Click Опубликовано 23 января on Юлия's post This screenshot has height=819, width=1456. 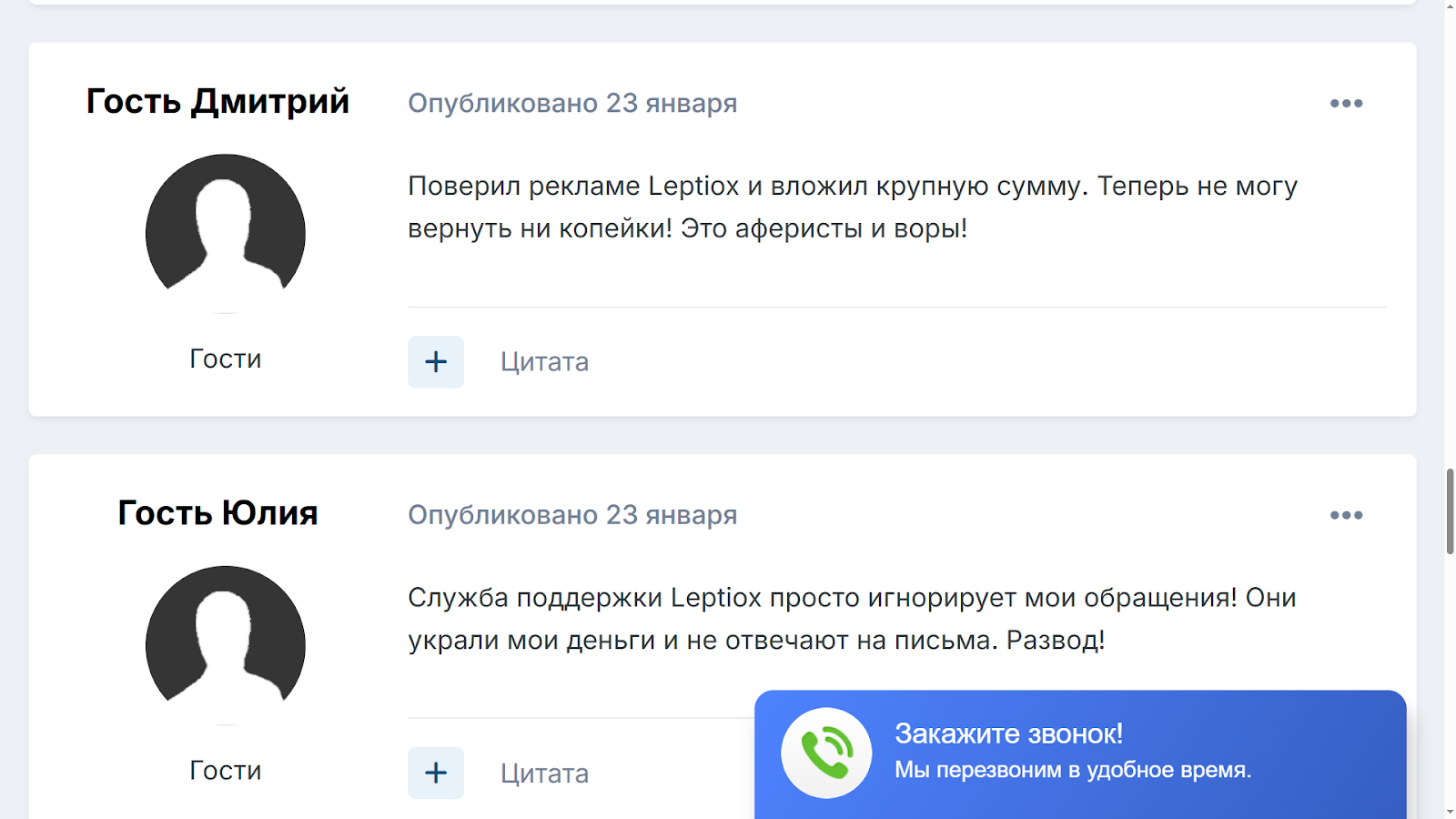point(572,514)
